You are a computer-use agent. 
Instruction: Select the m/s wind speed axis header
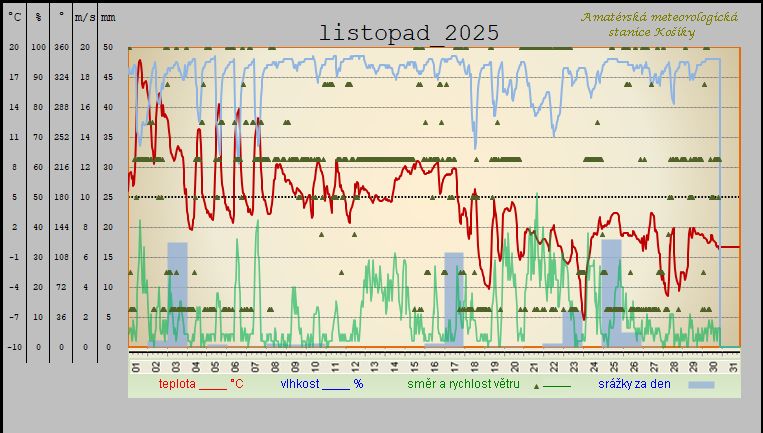[85, 18]
